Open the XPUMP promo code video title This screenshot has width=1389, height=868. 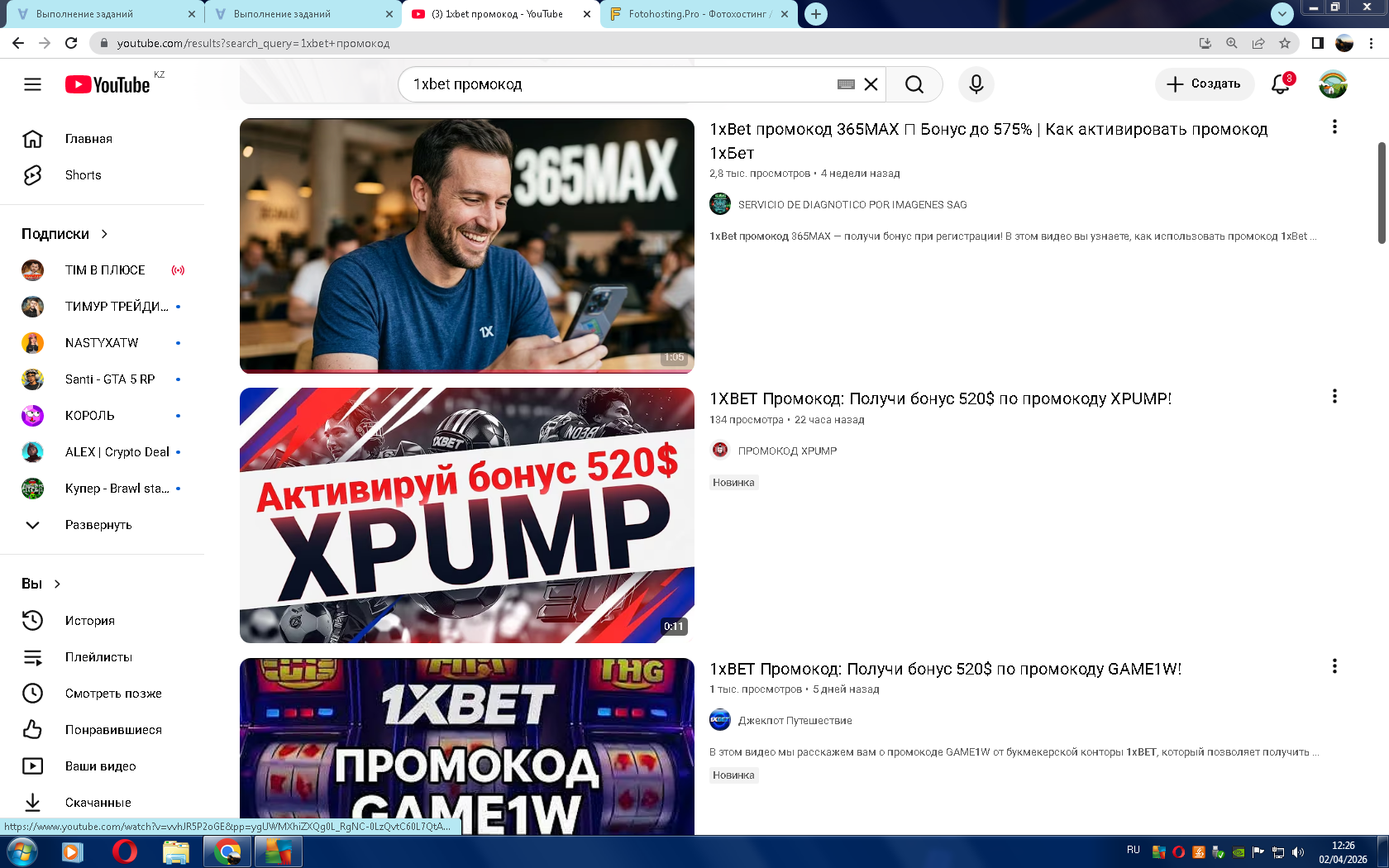coord(940,398)
